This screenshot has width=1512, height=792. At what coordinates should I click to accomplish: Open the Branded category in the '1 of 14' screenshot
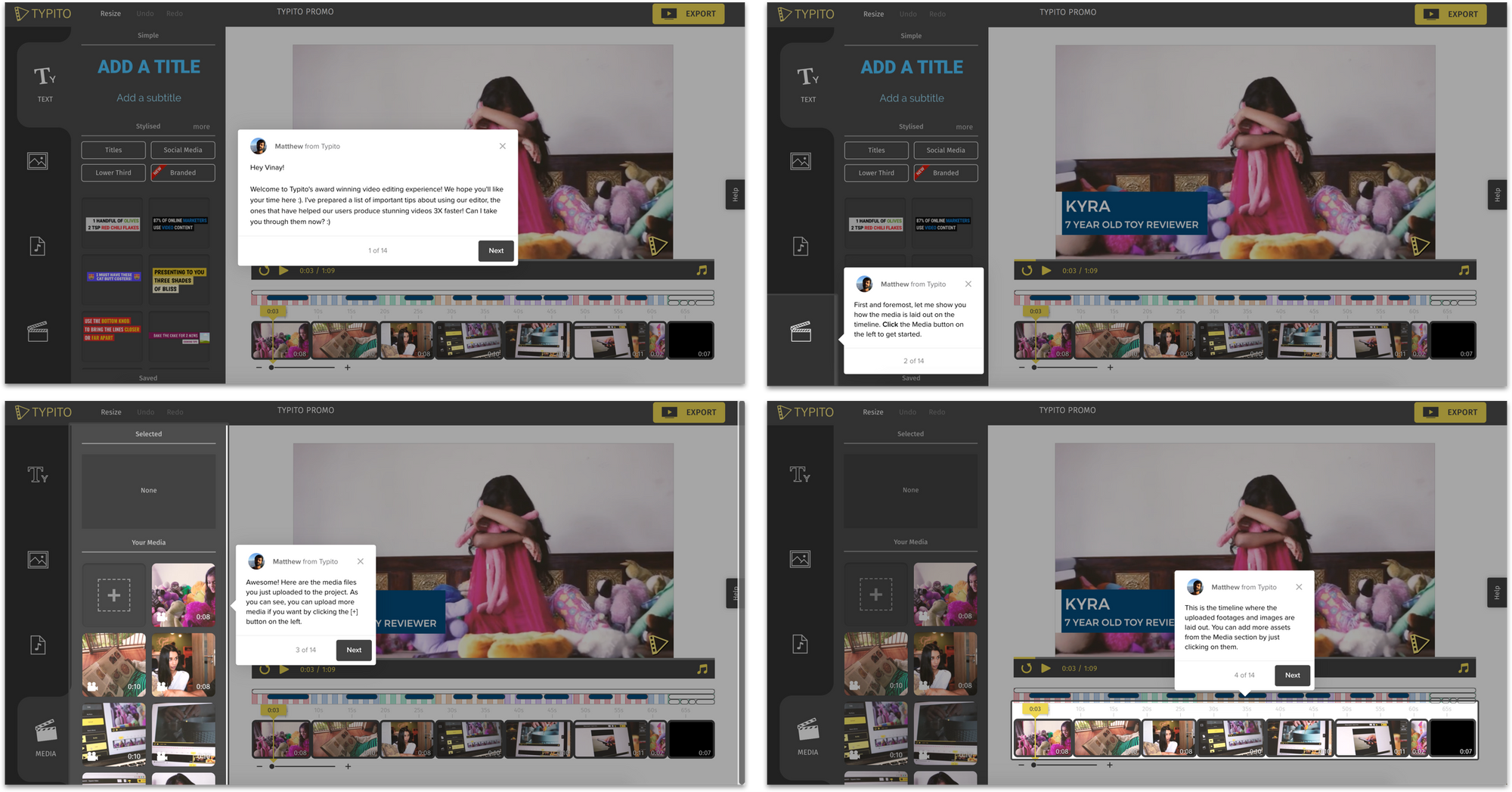coord(183,172)
